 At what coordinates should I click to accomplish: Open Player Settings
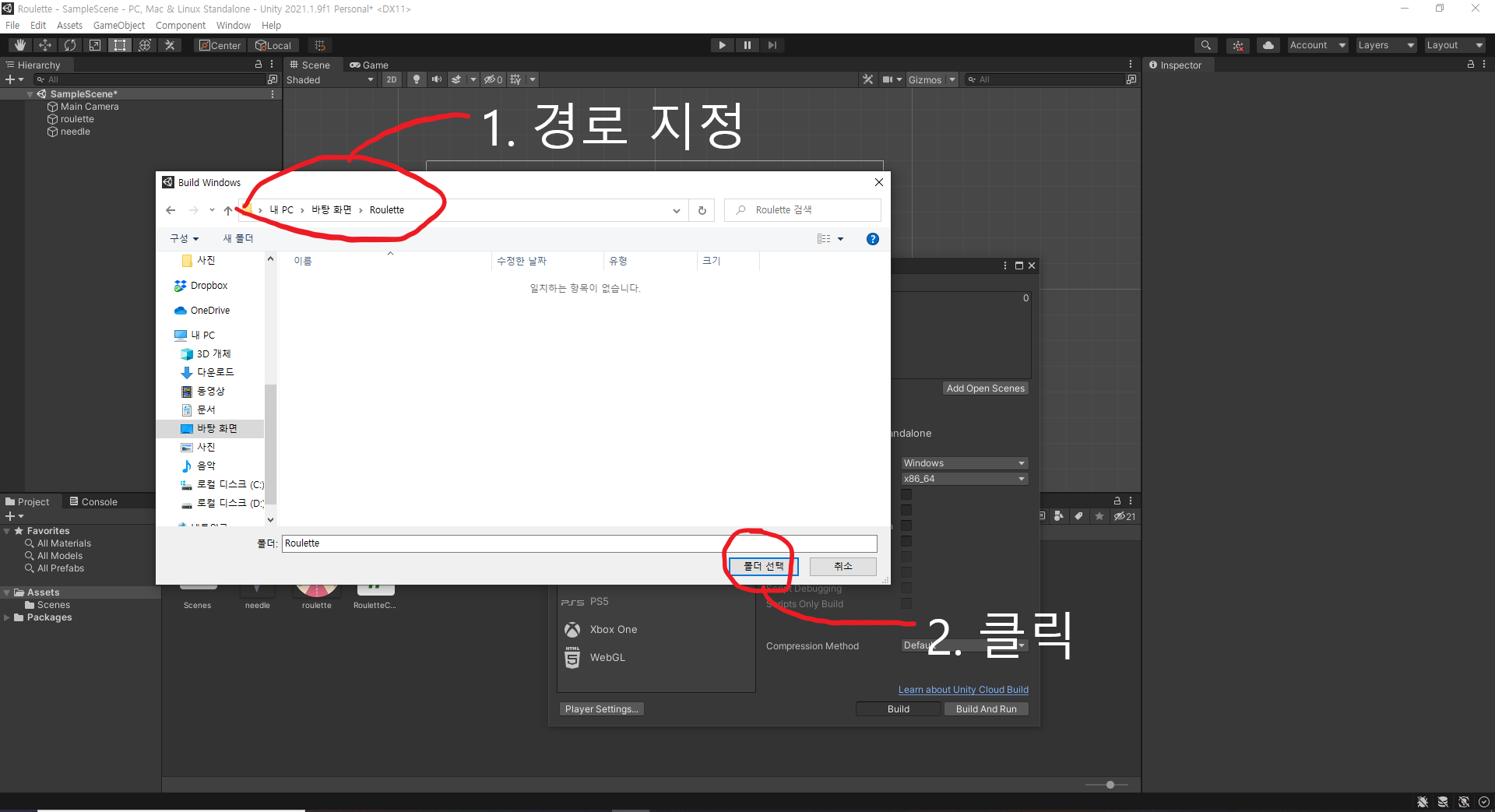point(601,709)
